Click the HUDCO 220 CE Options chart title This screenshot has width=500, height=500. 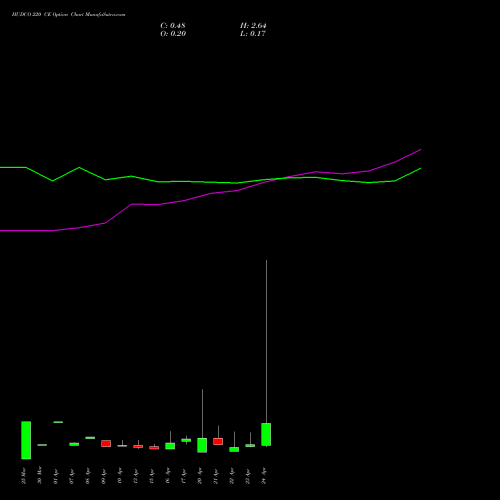point(68,15)
